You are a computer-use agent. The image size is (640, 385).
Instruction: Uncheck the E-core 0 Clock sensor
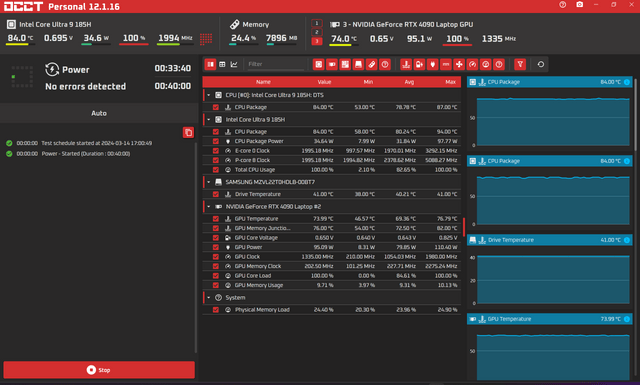click(x=216, y=151)
